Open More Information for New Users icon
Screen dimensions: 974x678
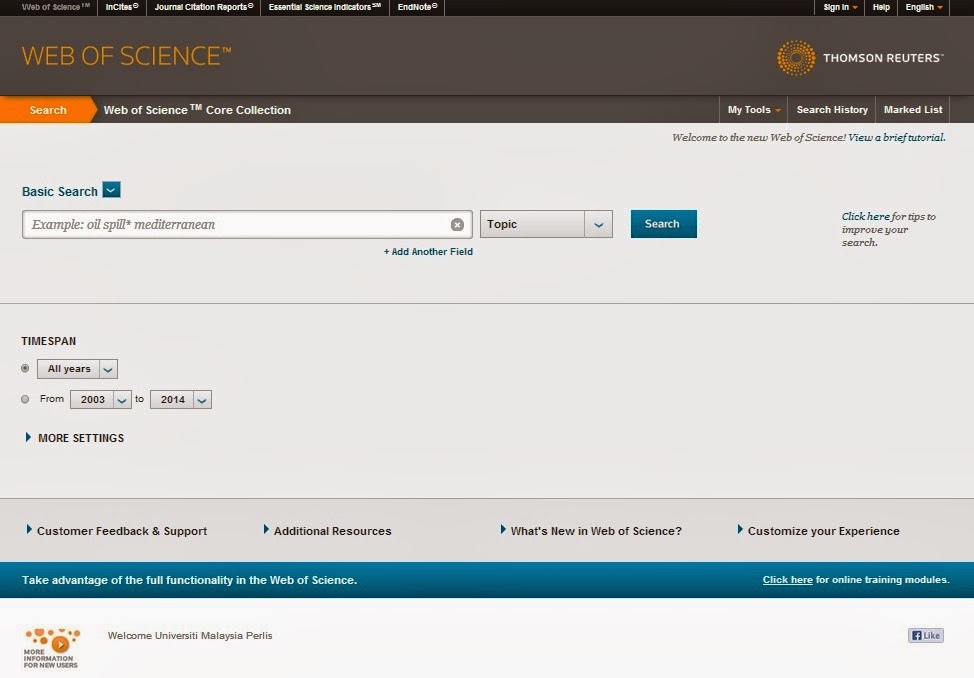click(x=52, y=648)
